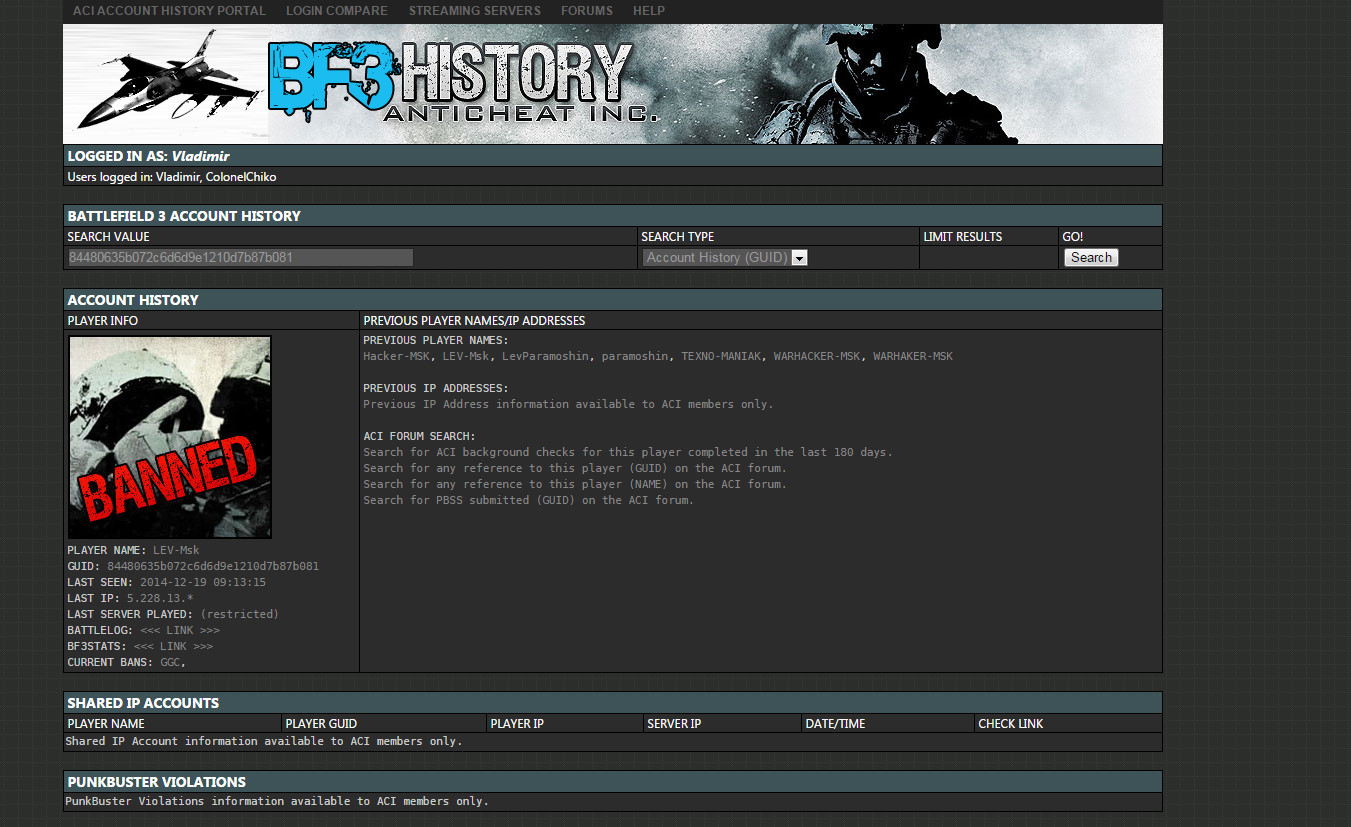
Task: Open the BF3STATS profile link
Action: click(x=173, y=647)
